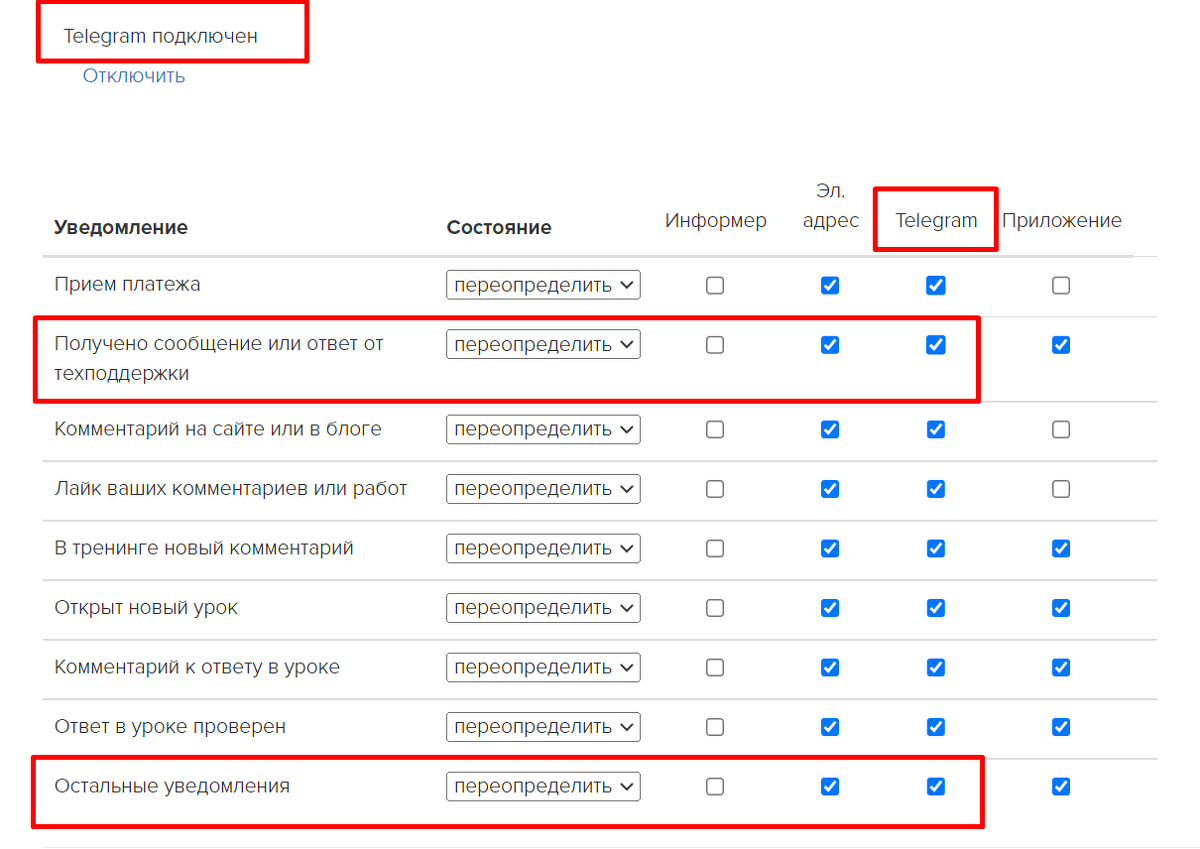This screenshot has height=849, width=1200.
Task: Uncheck Telegram for В тренинге новый комментарий
Action: coord(936,548)
